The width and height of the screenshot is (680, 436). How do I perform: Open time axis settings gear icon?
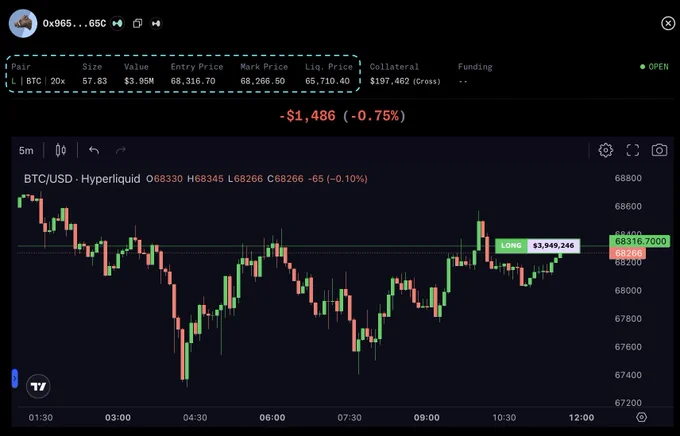click(641, 417)
